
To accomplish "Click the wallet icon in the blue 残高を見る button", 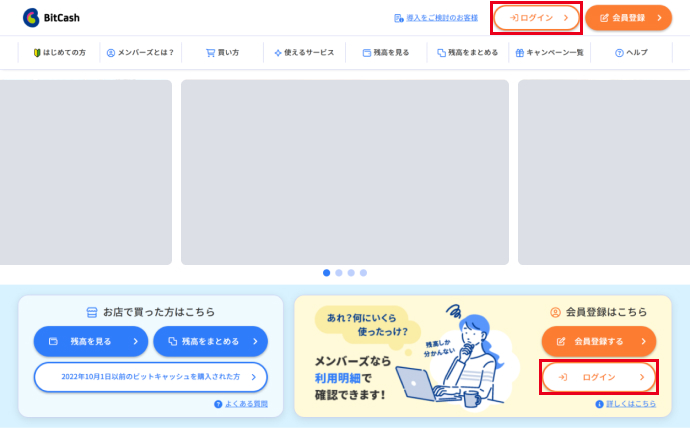I will pos(53,341).
